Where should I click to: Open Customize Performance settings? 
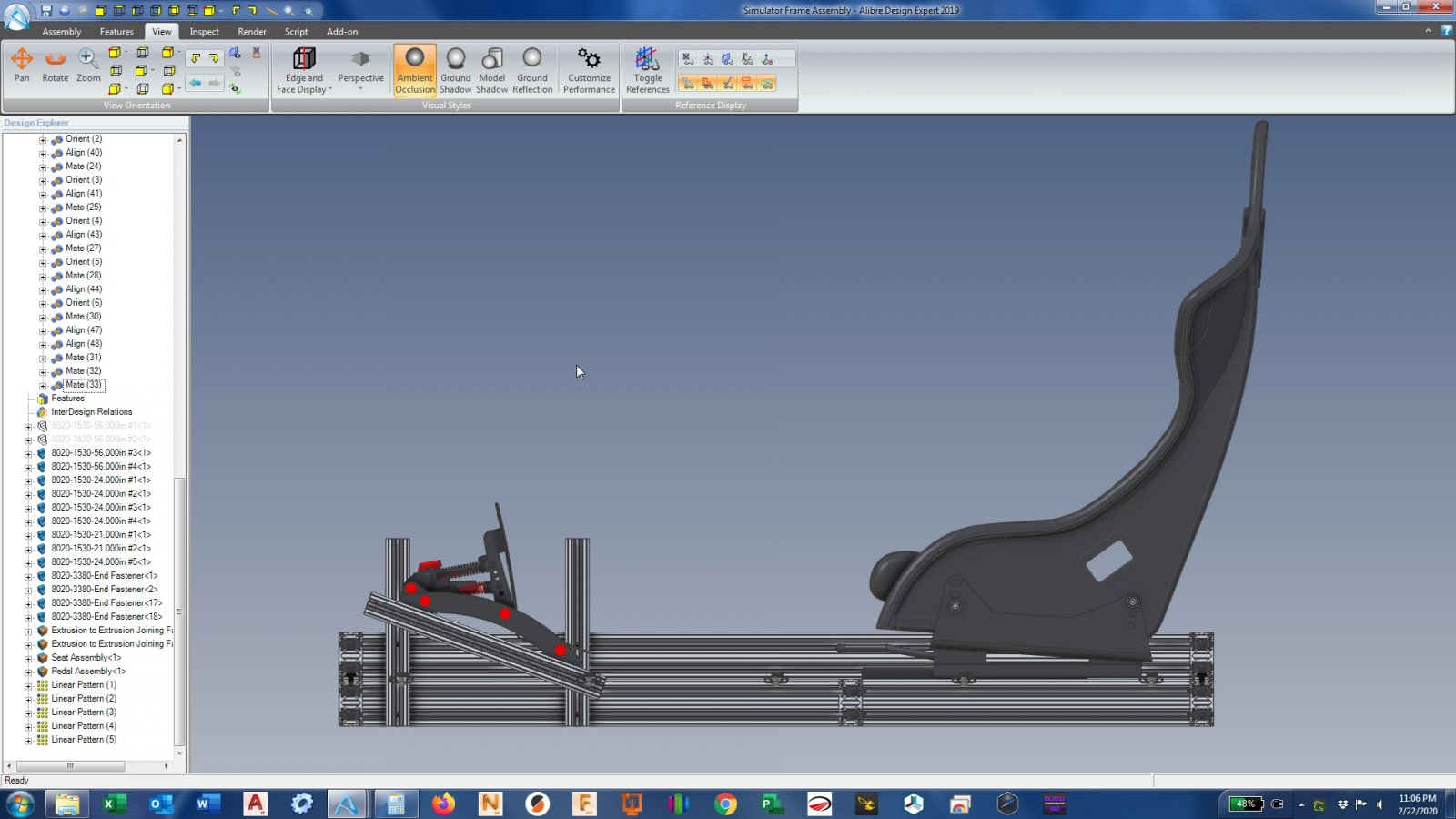click(x=589, y=71)
